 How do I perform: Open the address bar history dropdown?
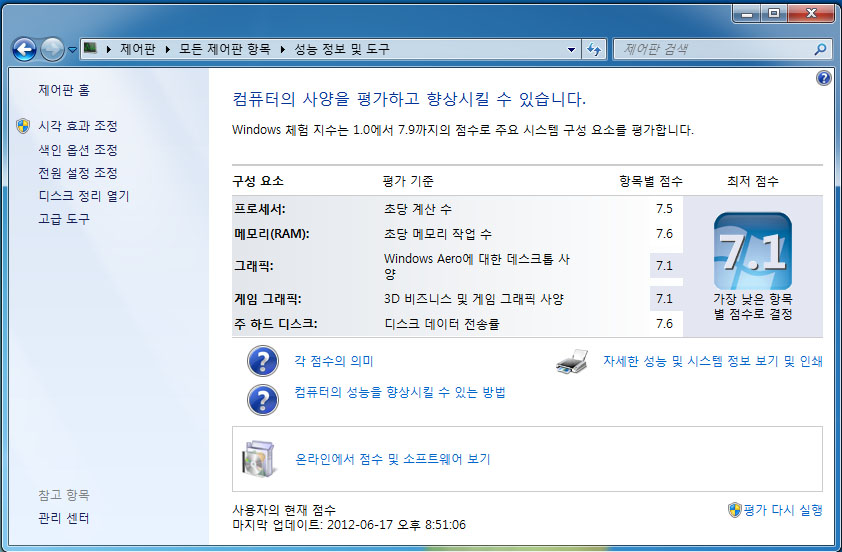click(571, 49)
